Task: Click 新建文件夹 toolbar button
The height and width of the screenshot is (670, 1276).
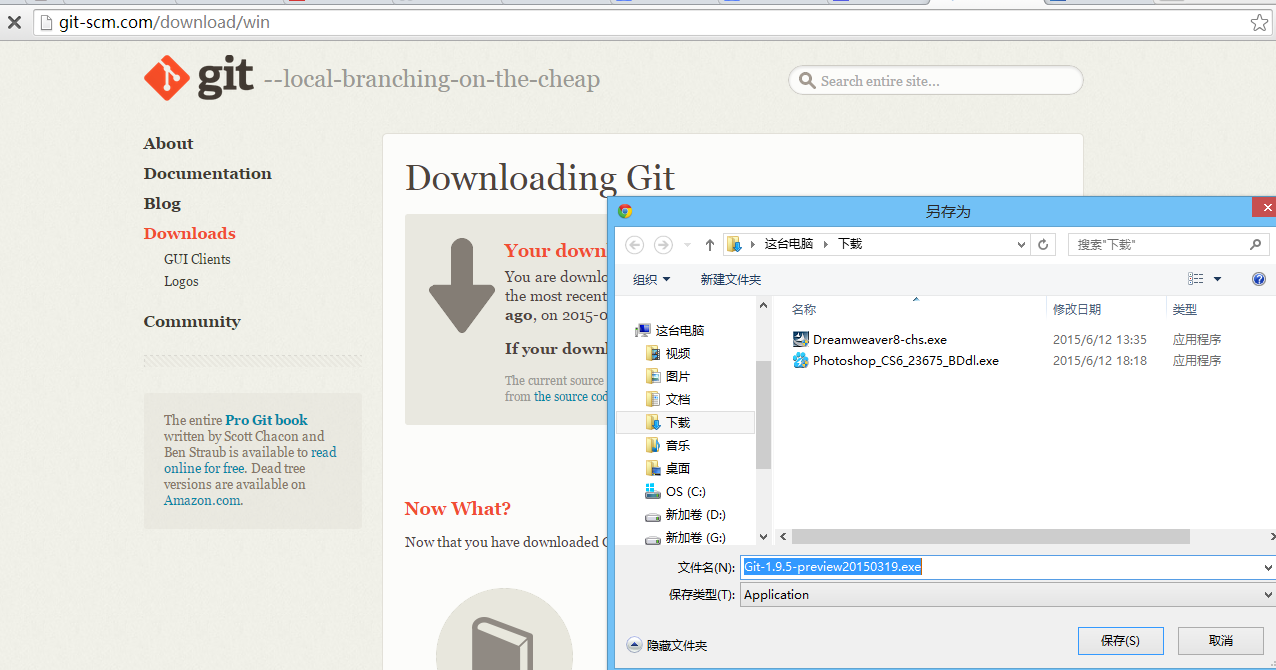Action: [731, 279]
